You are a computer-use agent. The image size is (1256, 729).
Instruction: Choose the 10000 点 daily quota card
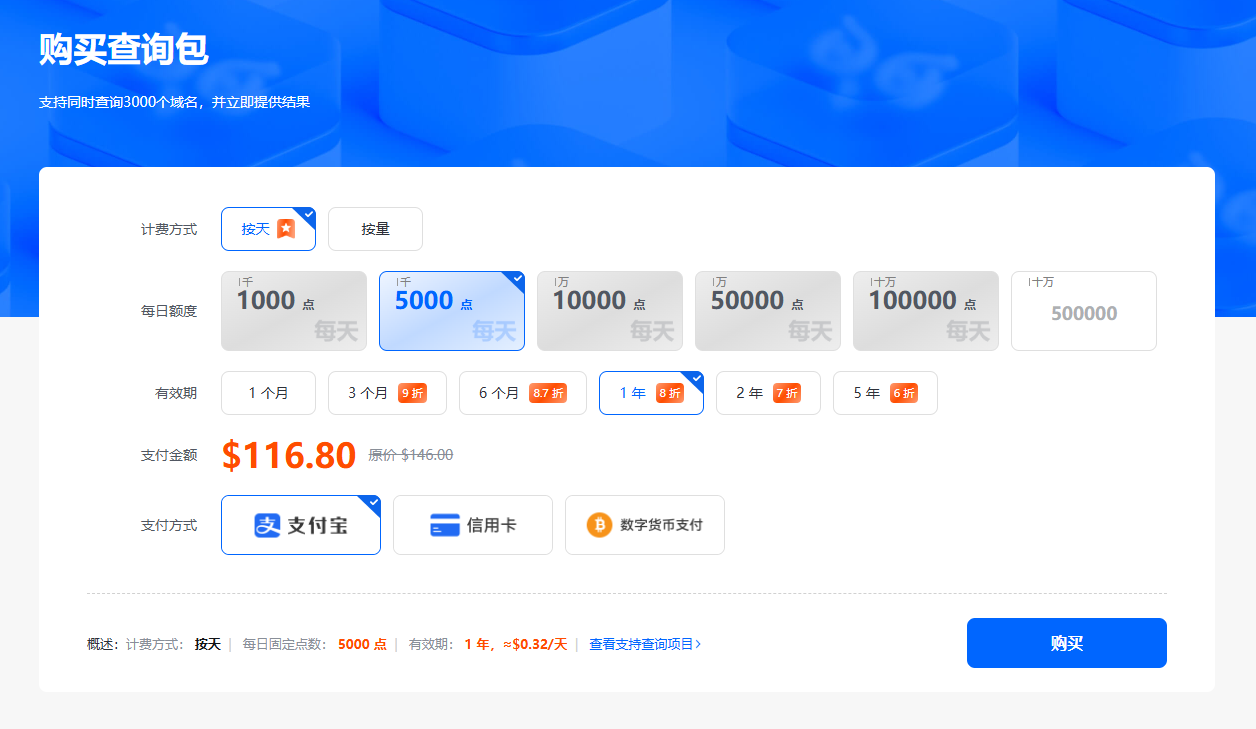(x=610, y=311)
